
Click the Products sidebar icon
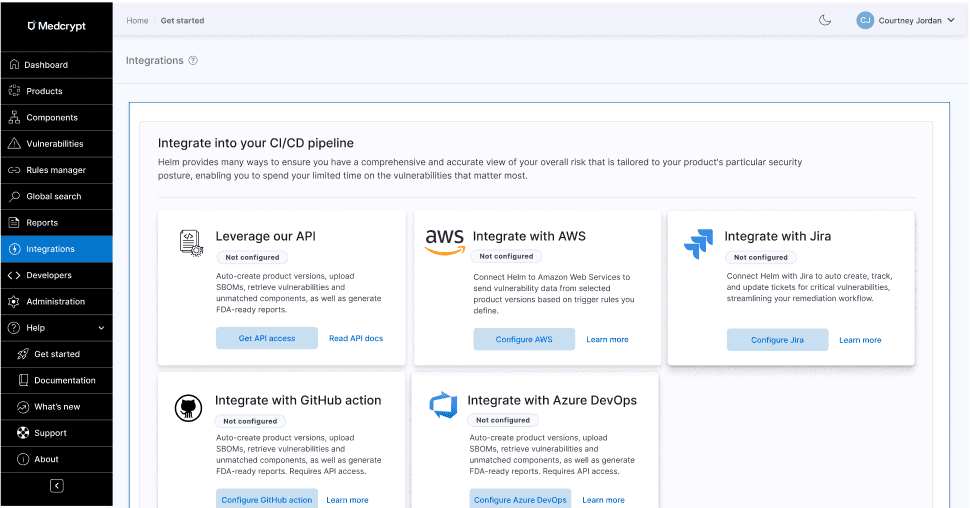[14, 91]
